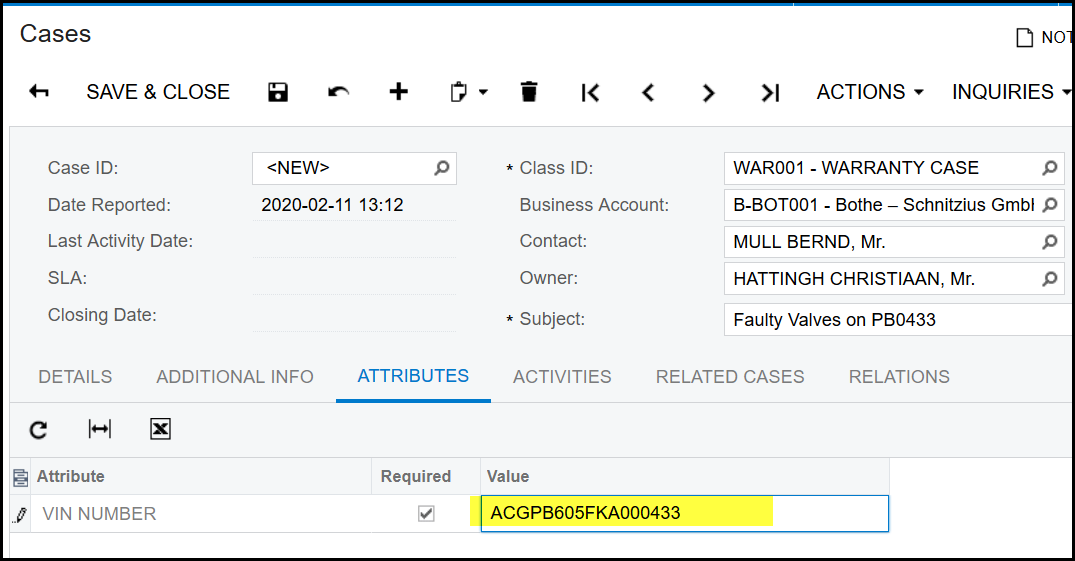Click the save disk icon
1075x561 pixels.
point(278,92)
